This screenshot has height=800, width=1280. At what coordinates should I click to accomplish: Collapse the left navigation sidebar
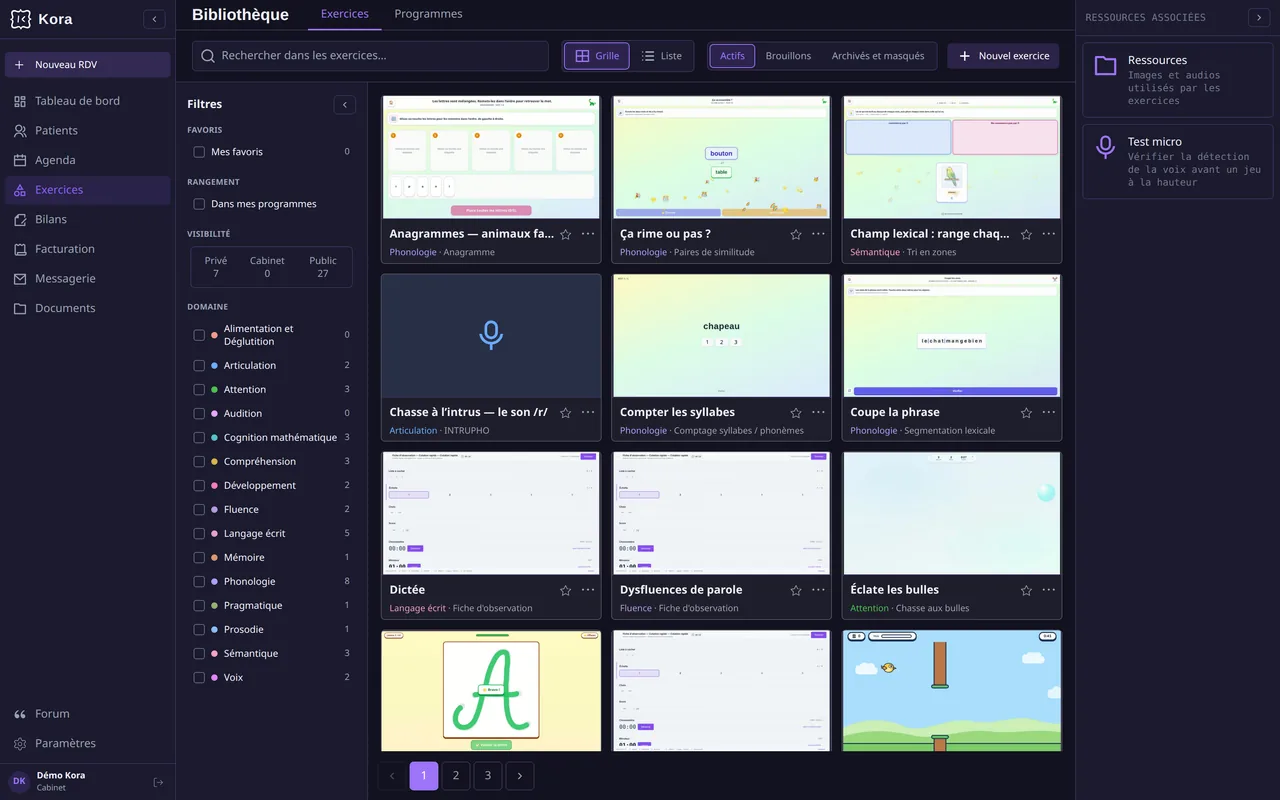(x=154, y=19)
